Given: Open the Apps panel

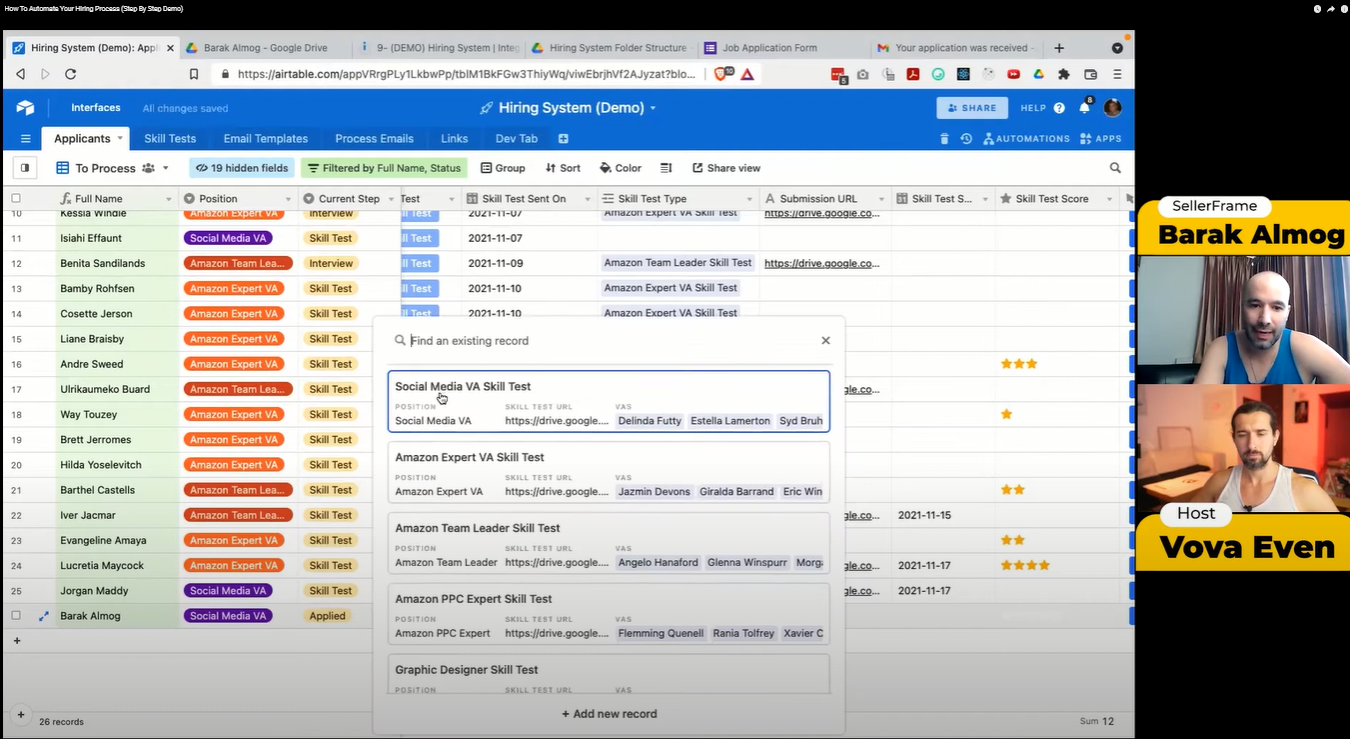Looking at the screenshot, I should click(x=1101, y=139).
